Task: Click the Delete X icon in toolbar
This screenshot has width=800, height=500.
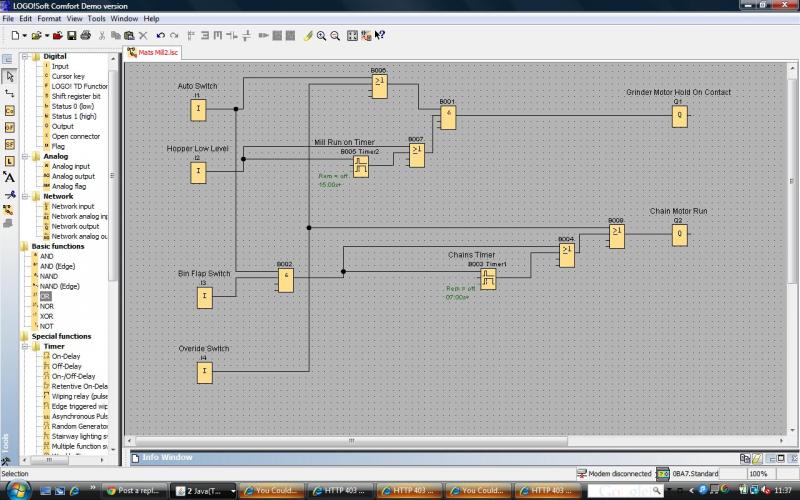Action: point(142,35)
